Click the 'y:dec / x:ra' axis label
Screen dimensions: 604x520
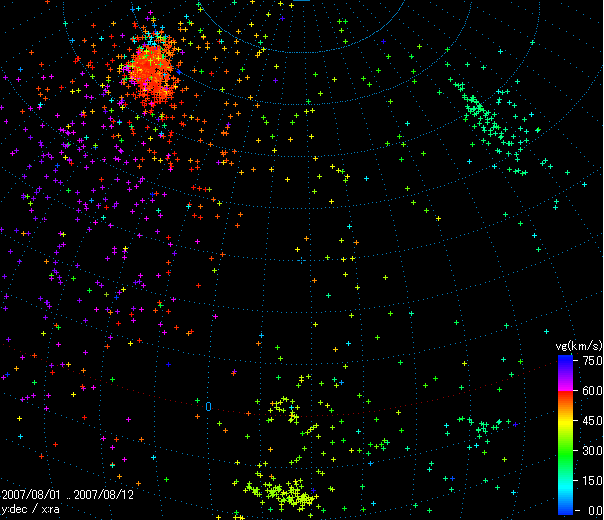click(x=30, y=509)
